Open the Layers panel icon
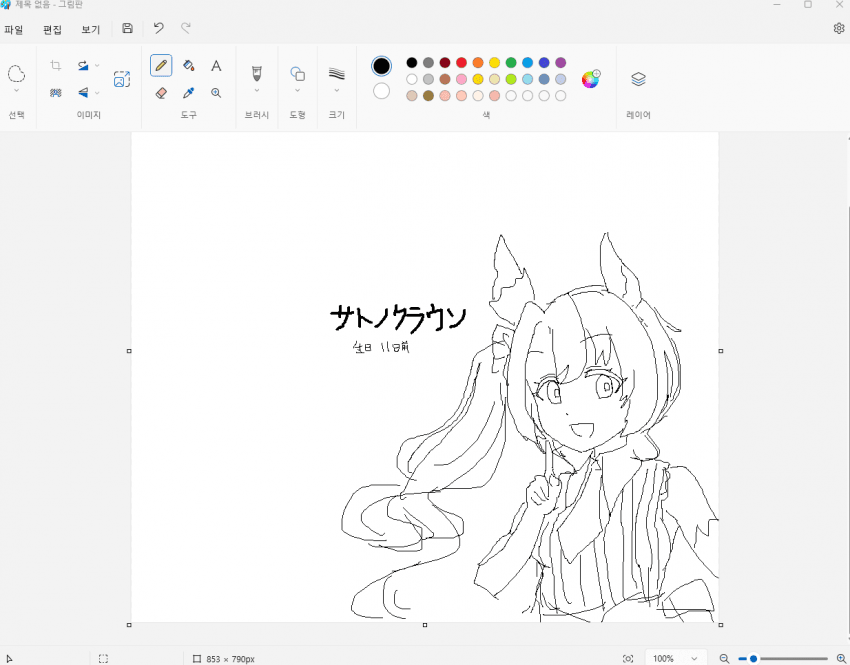Screen dimensions: 850x665 [639, 79]
